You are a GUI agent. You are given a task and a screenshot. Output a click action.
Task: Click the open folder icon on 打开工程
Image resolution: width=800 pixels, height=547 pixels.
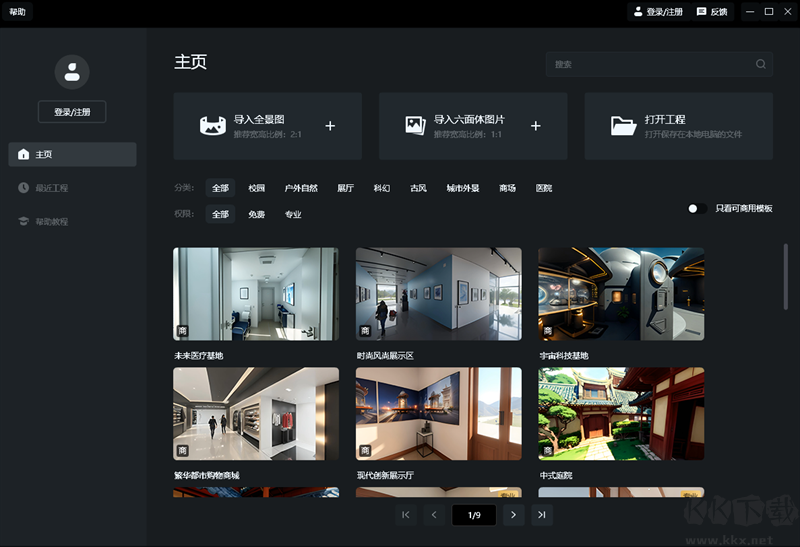[623, 126]
